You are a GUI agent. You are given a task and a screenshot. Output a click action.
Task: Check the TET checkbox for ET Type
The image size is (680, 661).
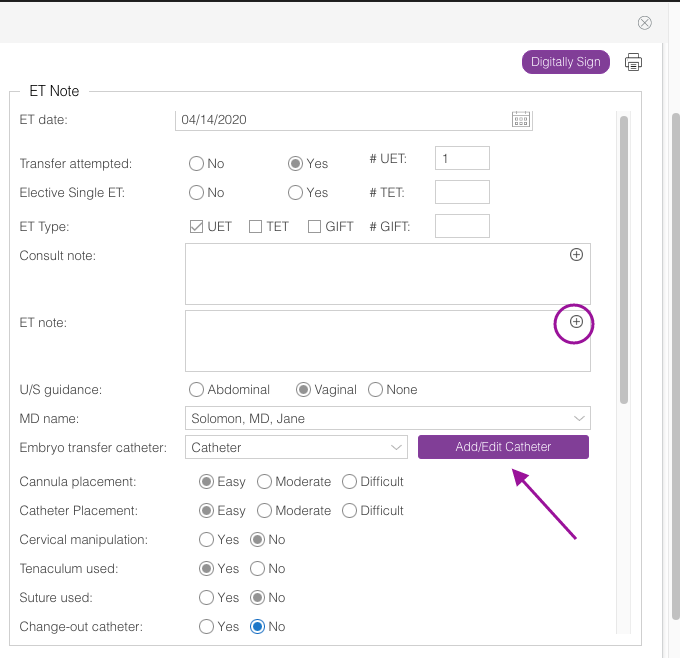click(256, 227)
